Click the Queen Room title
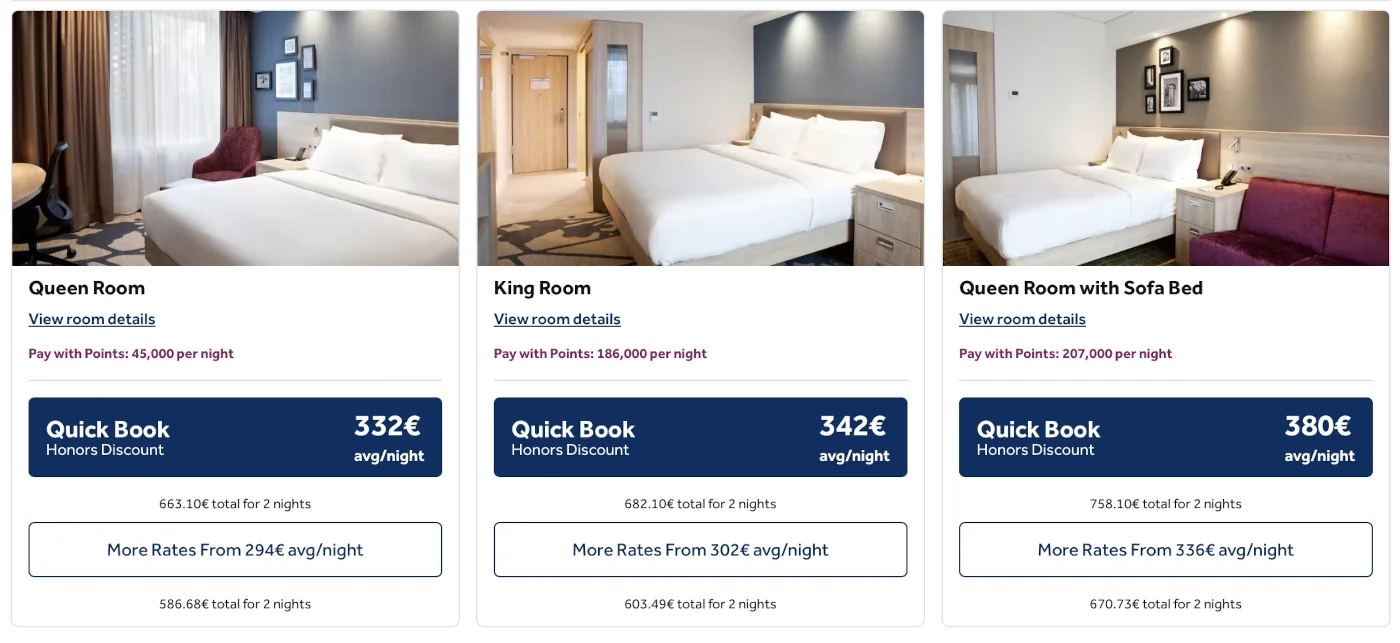The image size is (1400, 643). [x=87, y=288]
